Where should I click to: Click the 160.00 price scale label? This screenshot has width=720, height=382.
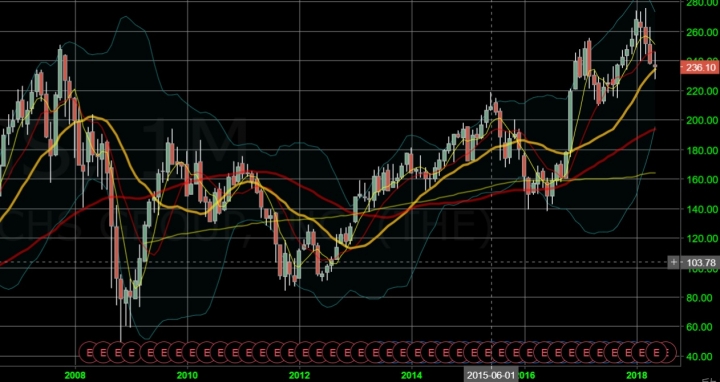click(701, 180)
